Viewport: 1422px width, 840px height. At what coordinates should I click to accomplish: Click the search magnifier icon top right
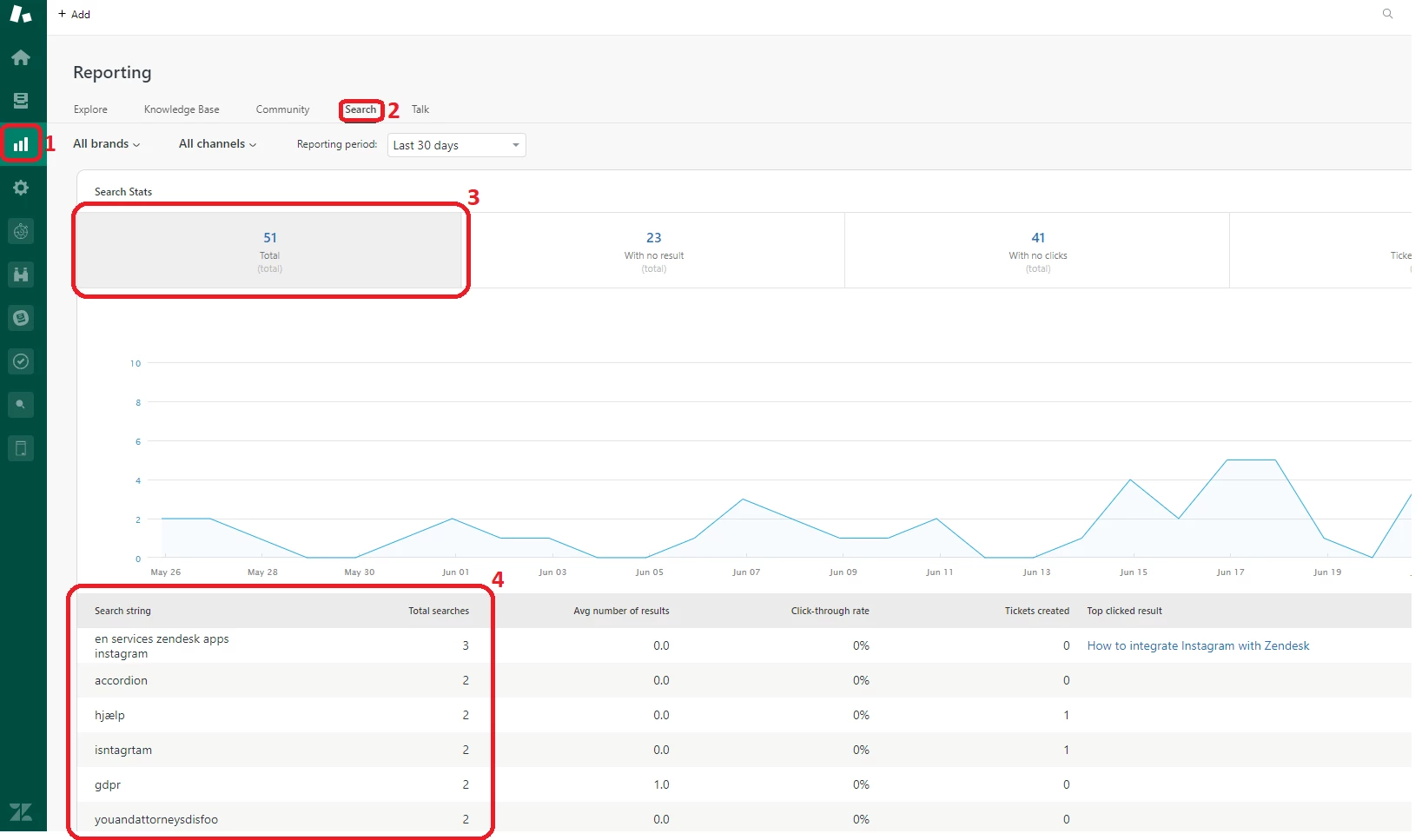1387,14
